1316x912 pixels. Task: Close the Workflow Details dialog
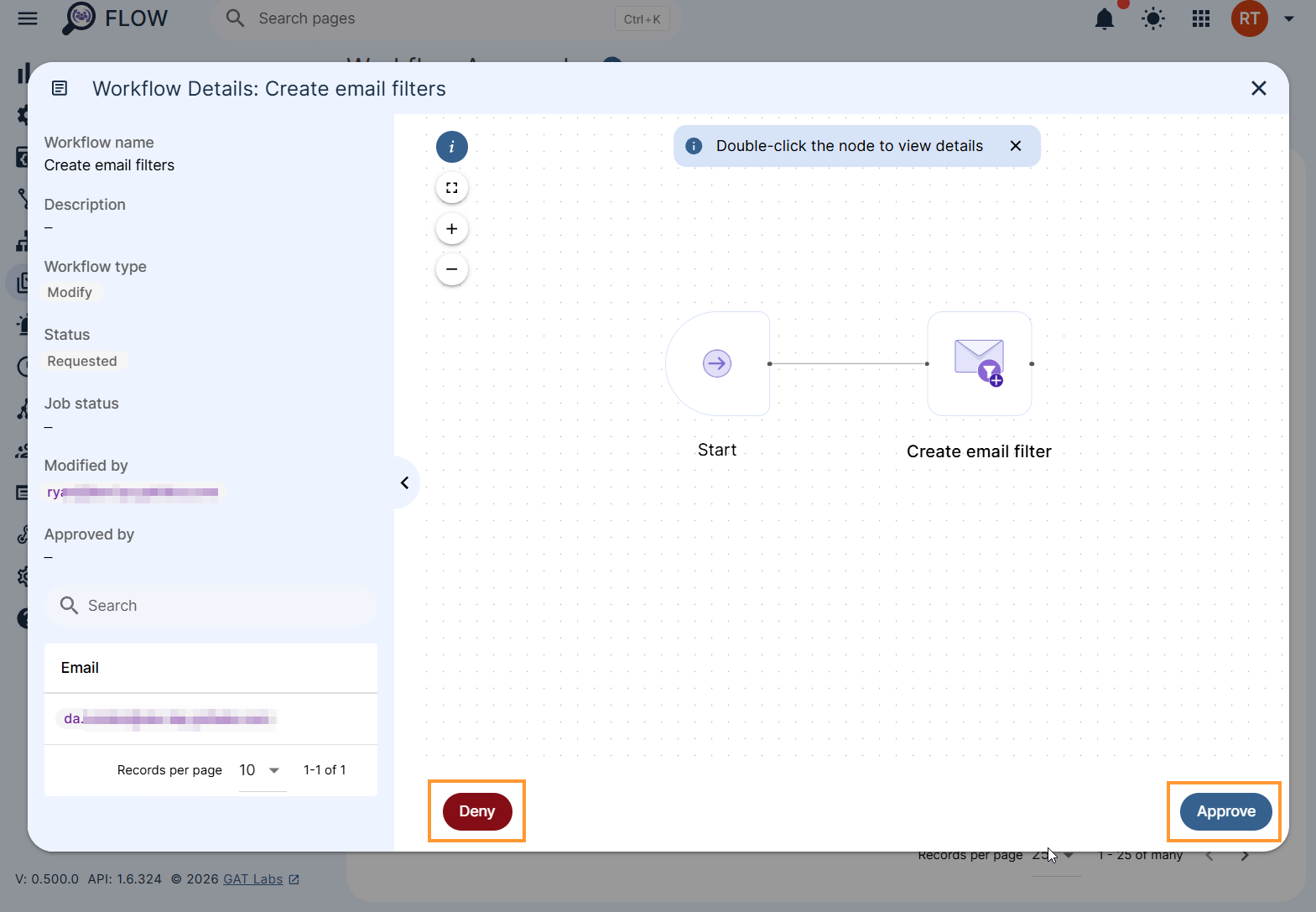[x=1258, y=88]
